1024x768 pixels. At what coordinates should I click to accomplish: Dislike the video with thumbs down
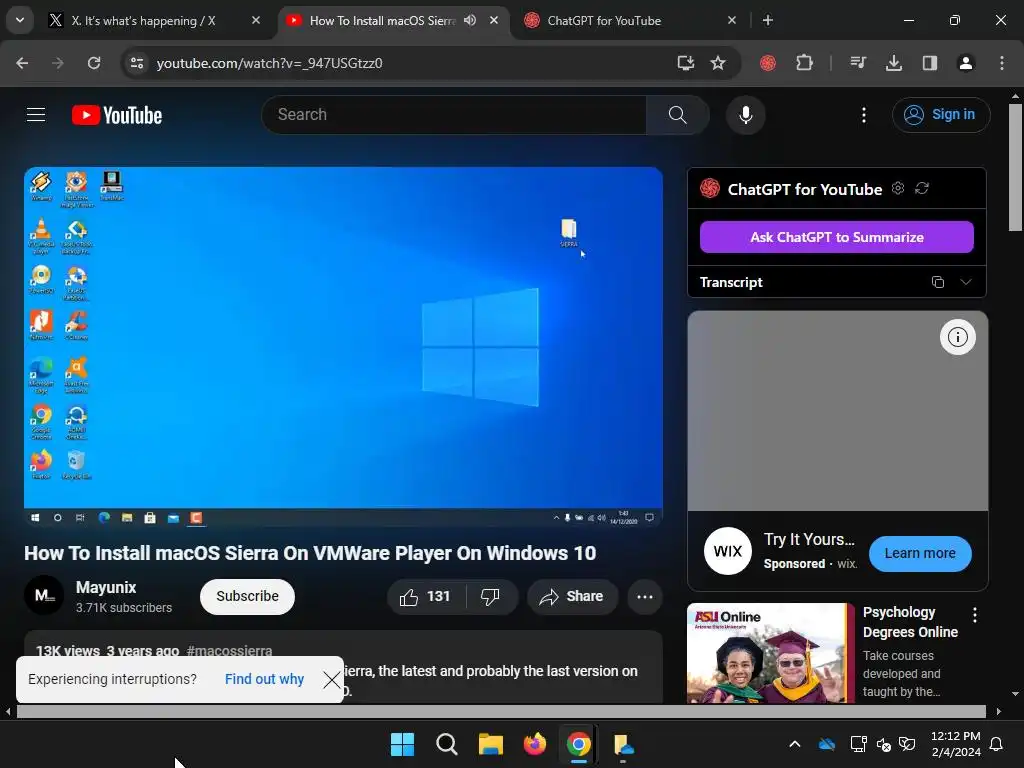click(490, 596)
